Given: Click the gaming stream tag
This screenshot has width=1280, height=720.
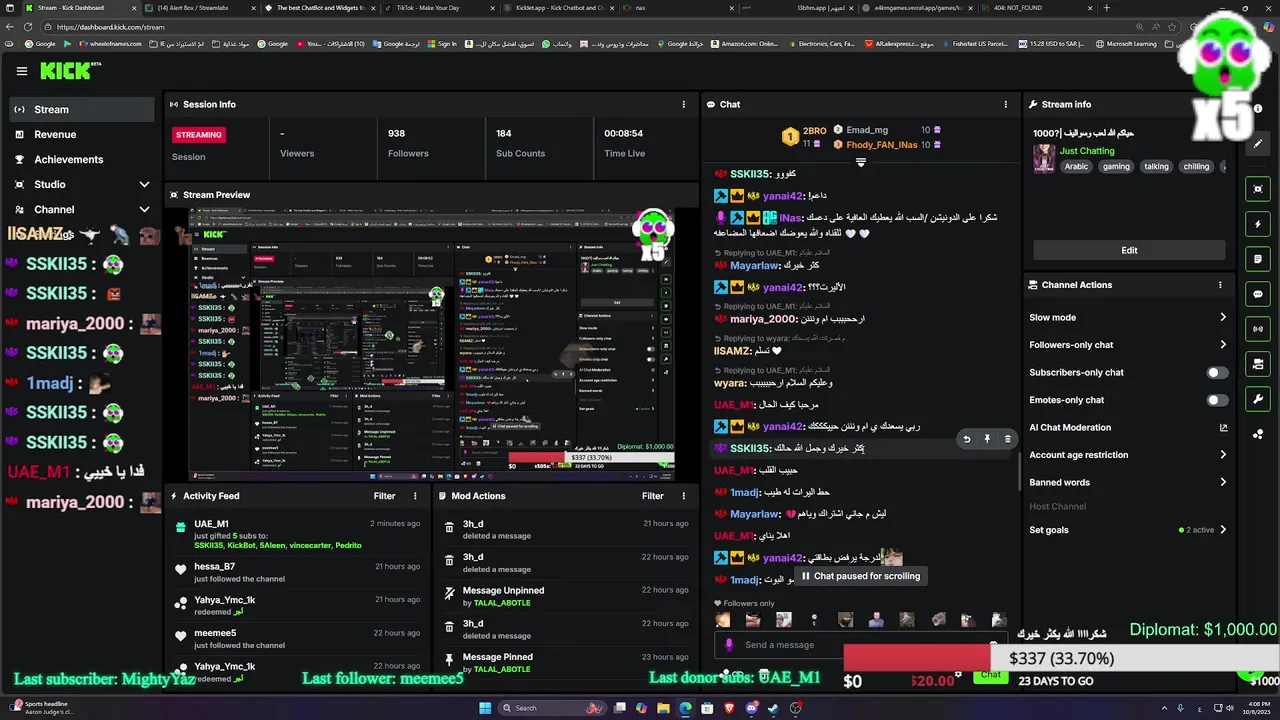Looking at the screenshot, I should [1116, 167].
